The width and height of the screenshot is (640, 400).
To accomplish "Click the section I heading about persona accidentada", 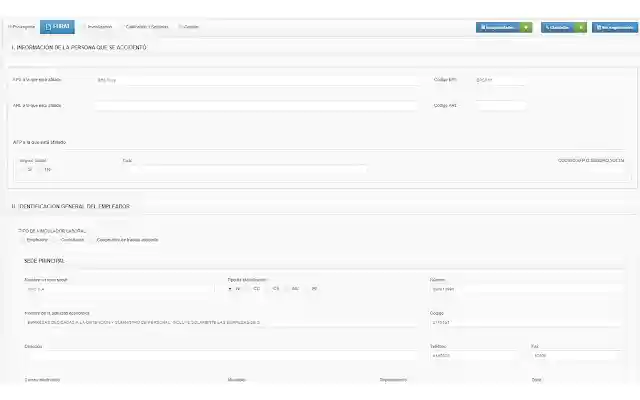I will click(x=79, y=48).
